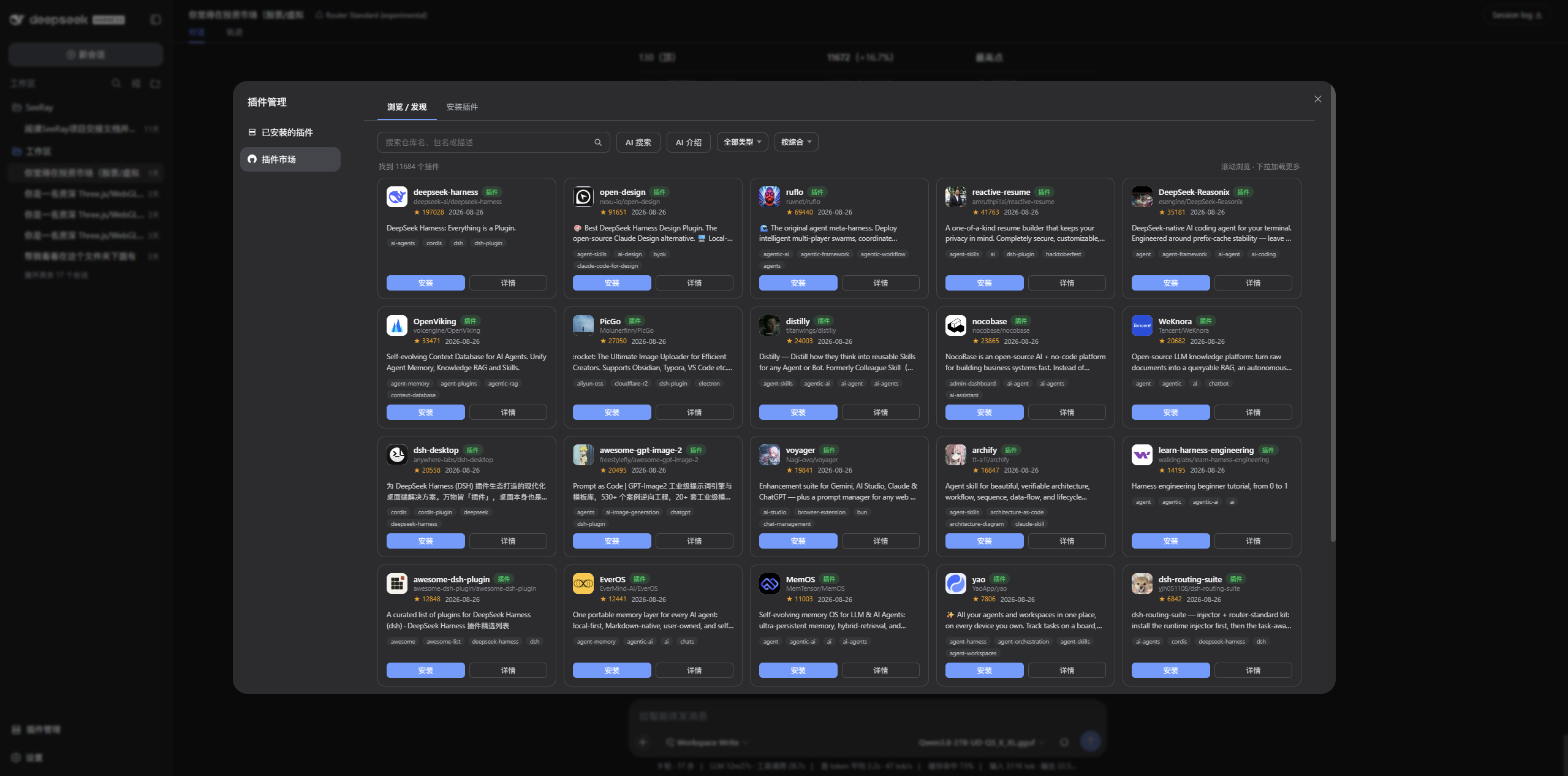
Task: Open details for reactive-resume
Action: tap(1067, 283)
